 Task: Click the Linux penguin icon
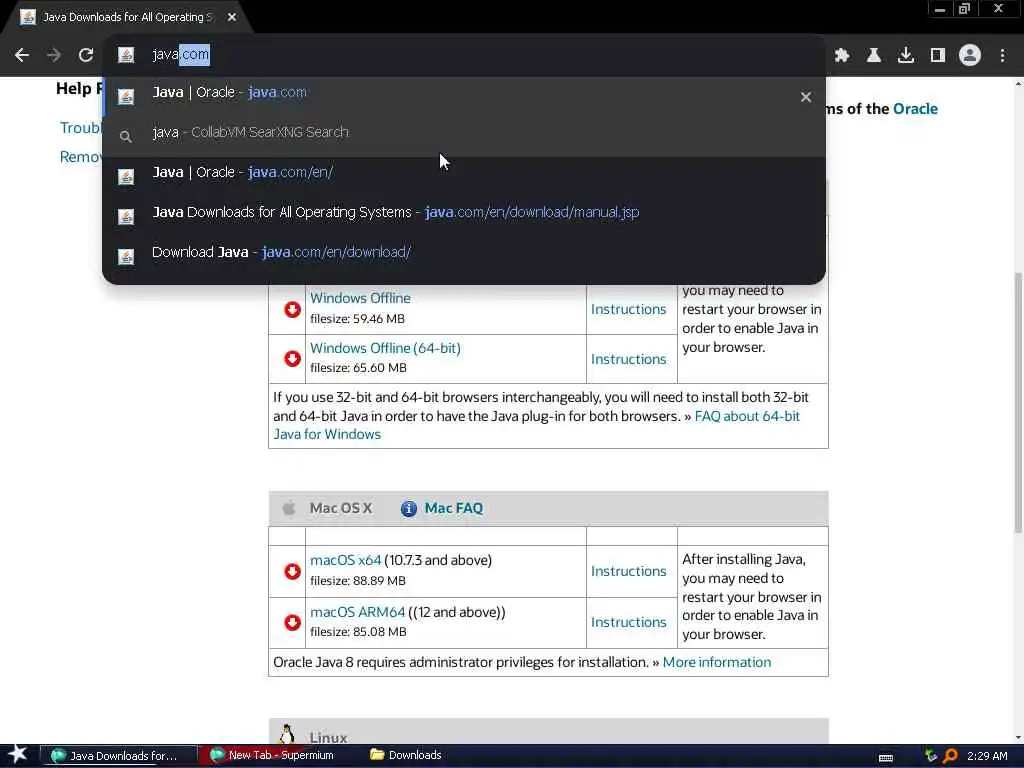[286, 735]
